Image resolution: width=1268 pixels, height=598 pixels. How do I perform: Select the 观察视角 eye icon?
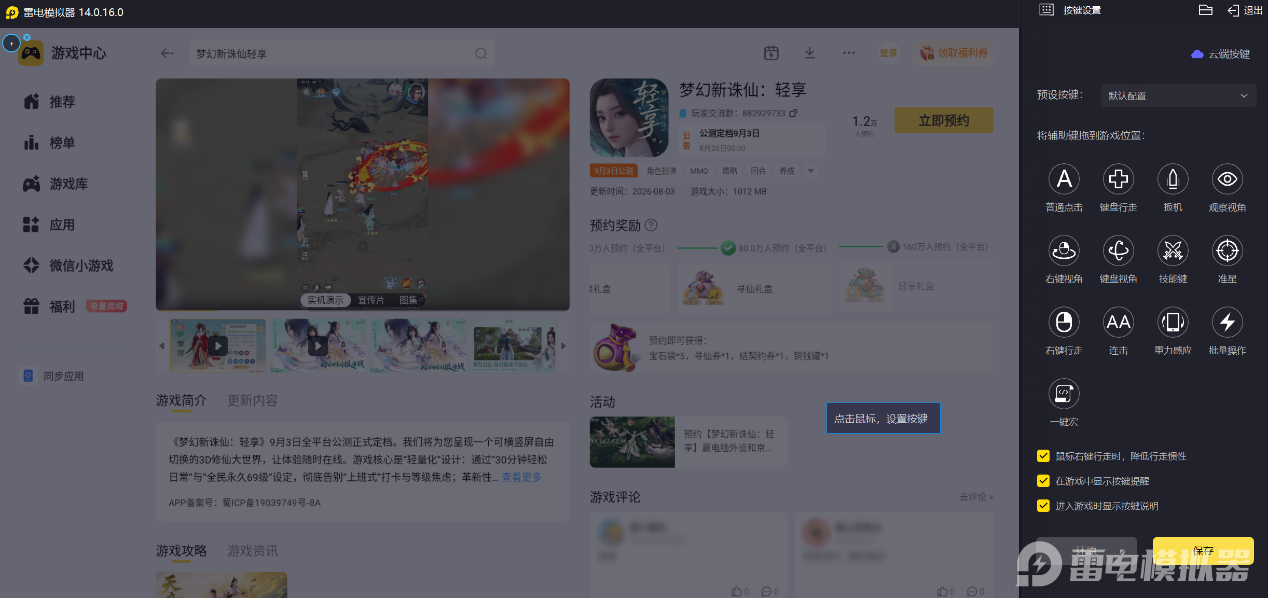1227,179
